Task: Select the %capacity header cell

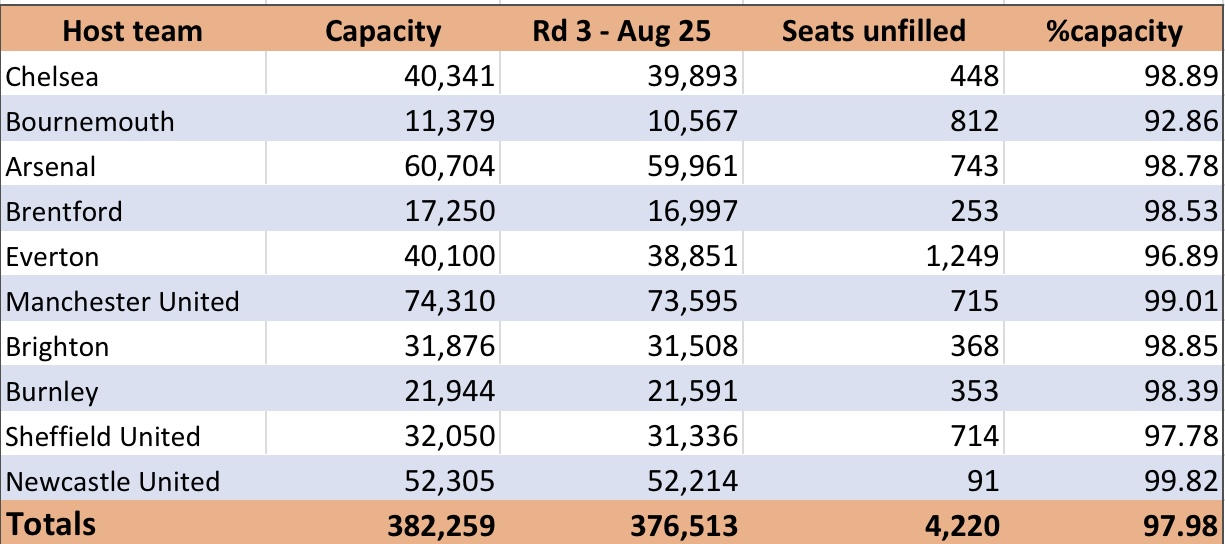Action: tap(1113, 32)
